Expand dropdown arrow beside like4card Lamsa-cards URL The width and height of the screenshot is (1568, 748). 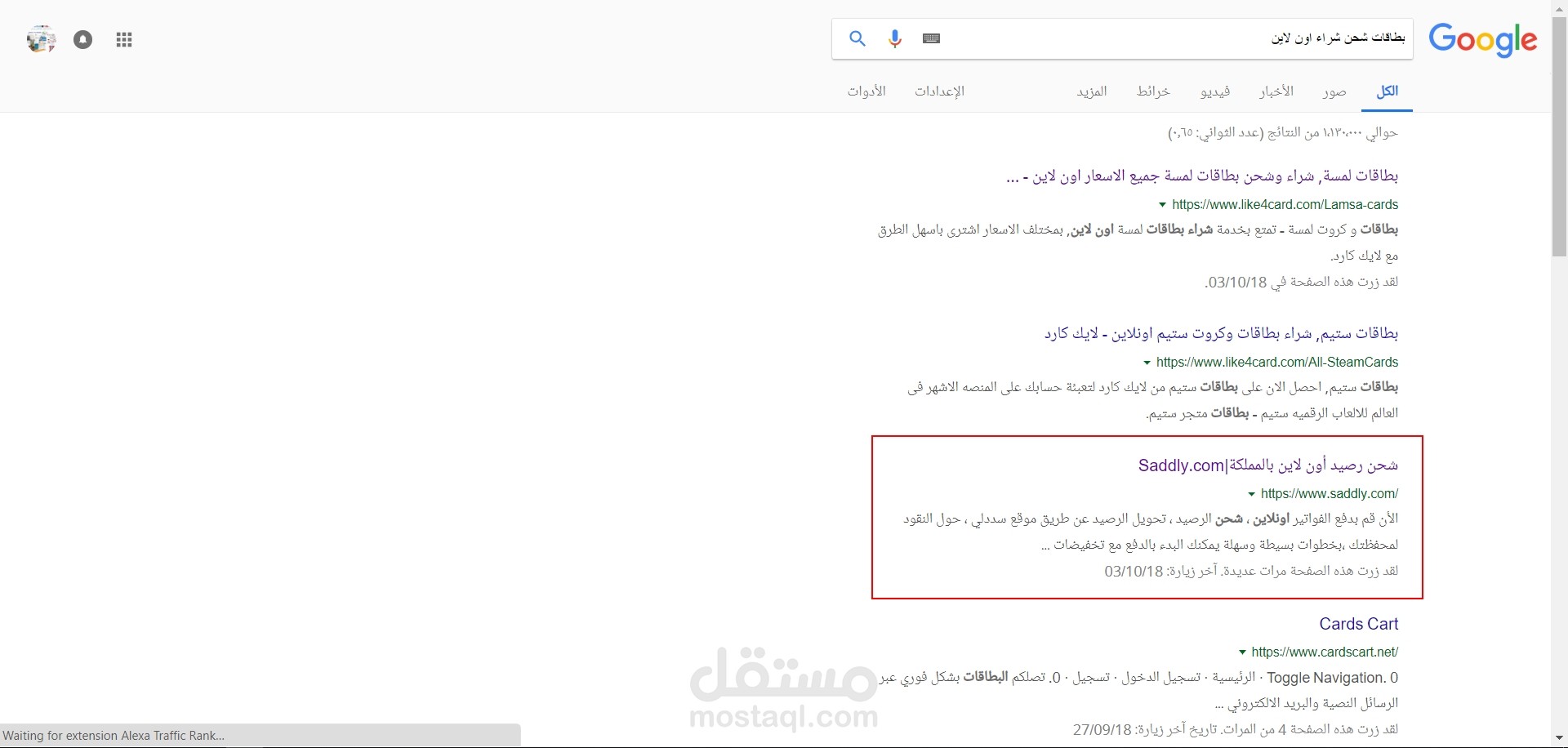point(1162,205)
